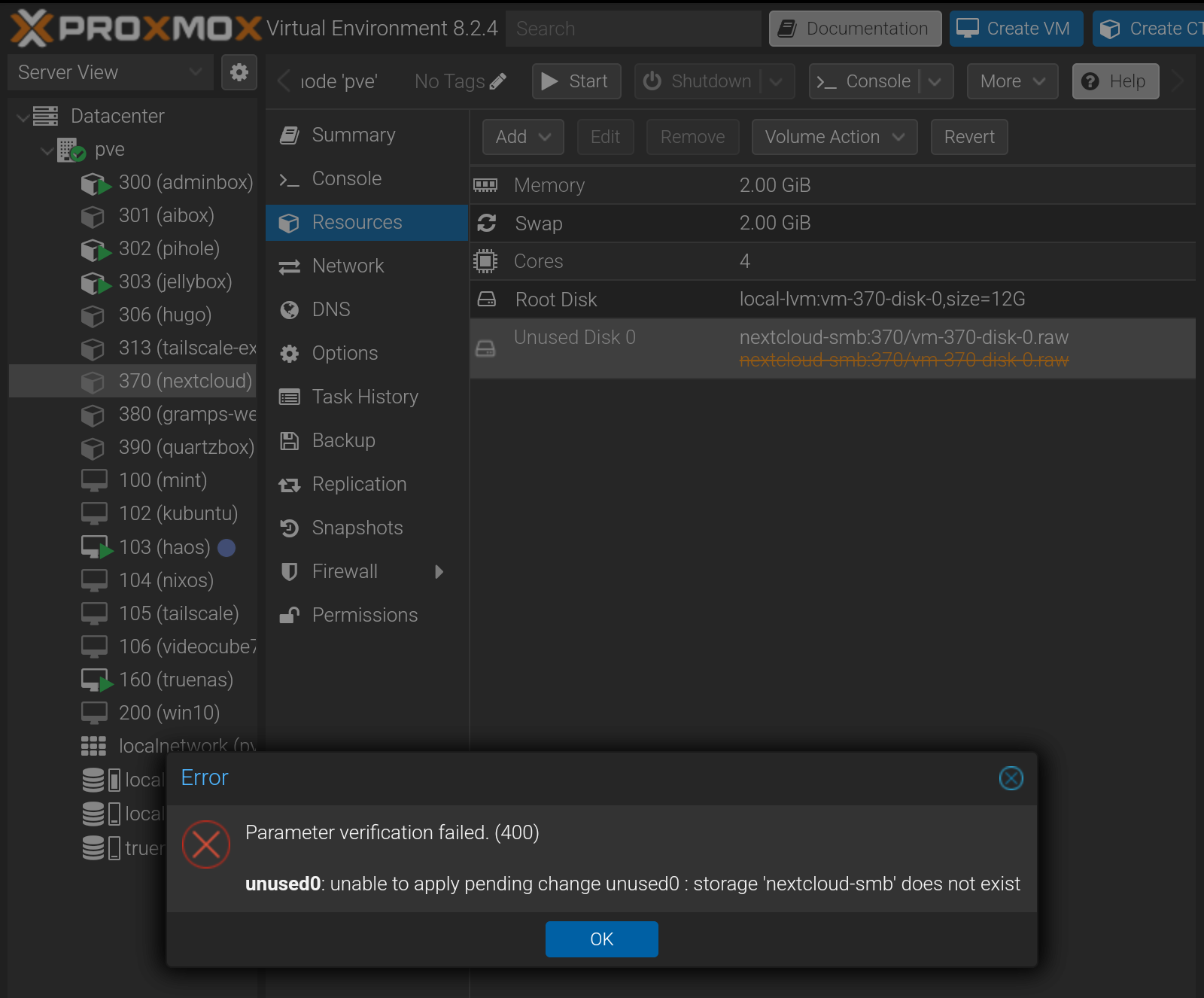Click the Snapshots history icon
The height and width of the screenshot is (998, 1204).
coord(290,528)
